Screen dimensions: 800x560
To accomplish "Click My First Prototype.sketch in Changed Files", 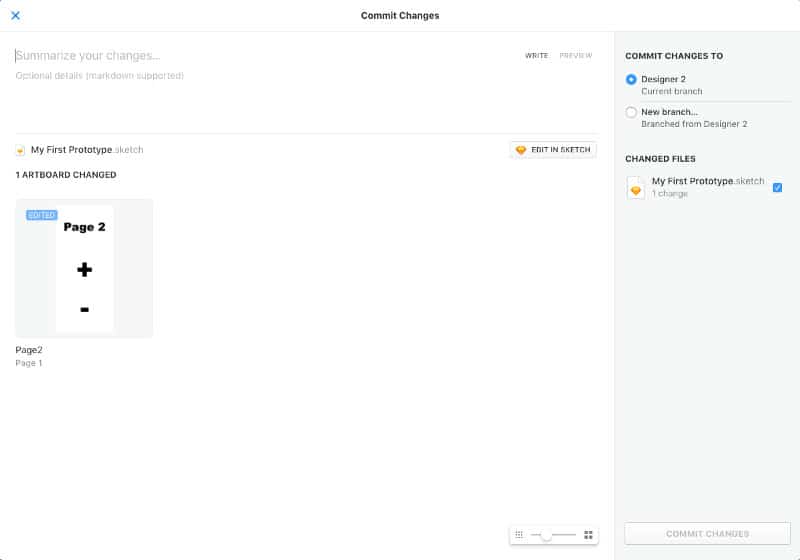I will coord(708,181).
